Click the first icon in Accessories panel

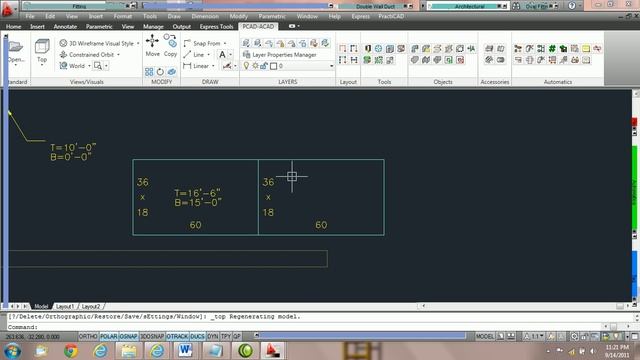489,49
